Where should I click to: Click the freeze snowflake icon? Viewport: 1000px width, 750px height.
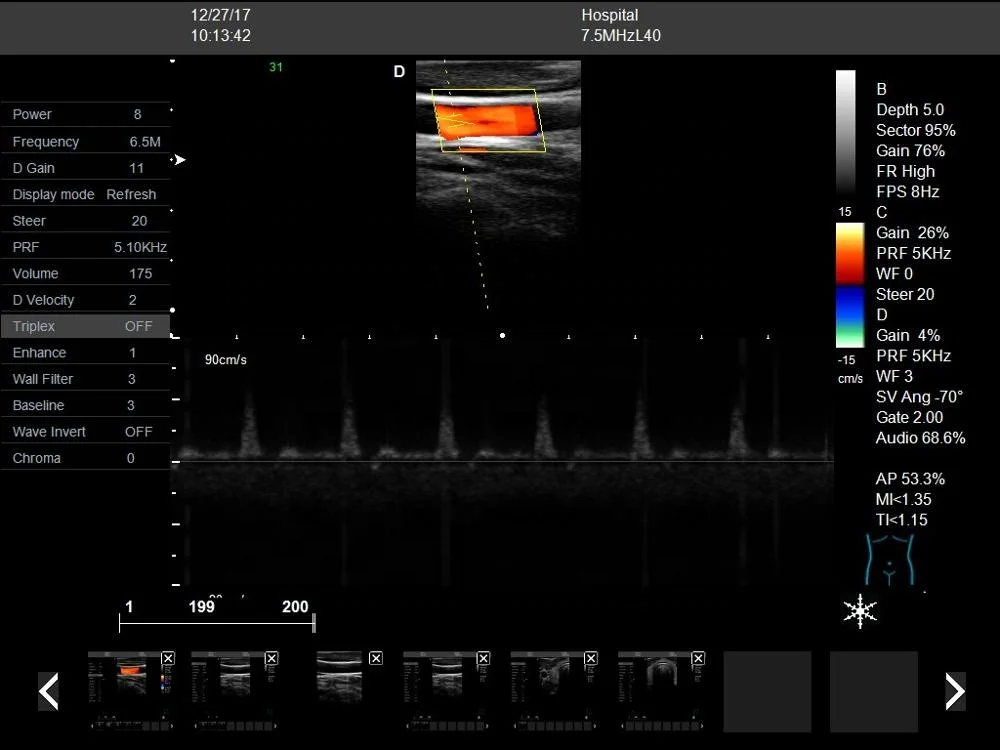pyautogui.click(x=860, y=611)
